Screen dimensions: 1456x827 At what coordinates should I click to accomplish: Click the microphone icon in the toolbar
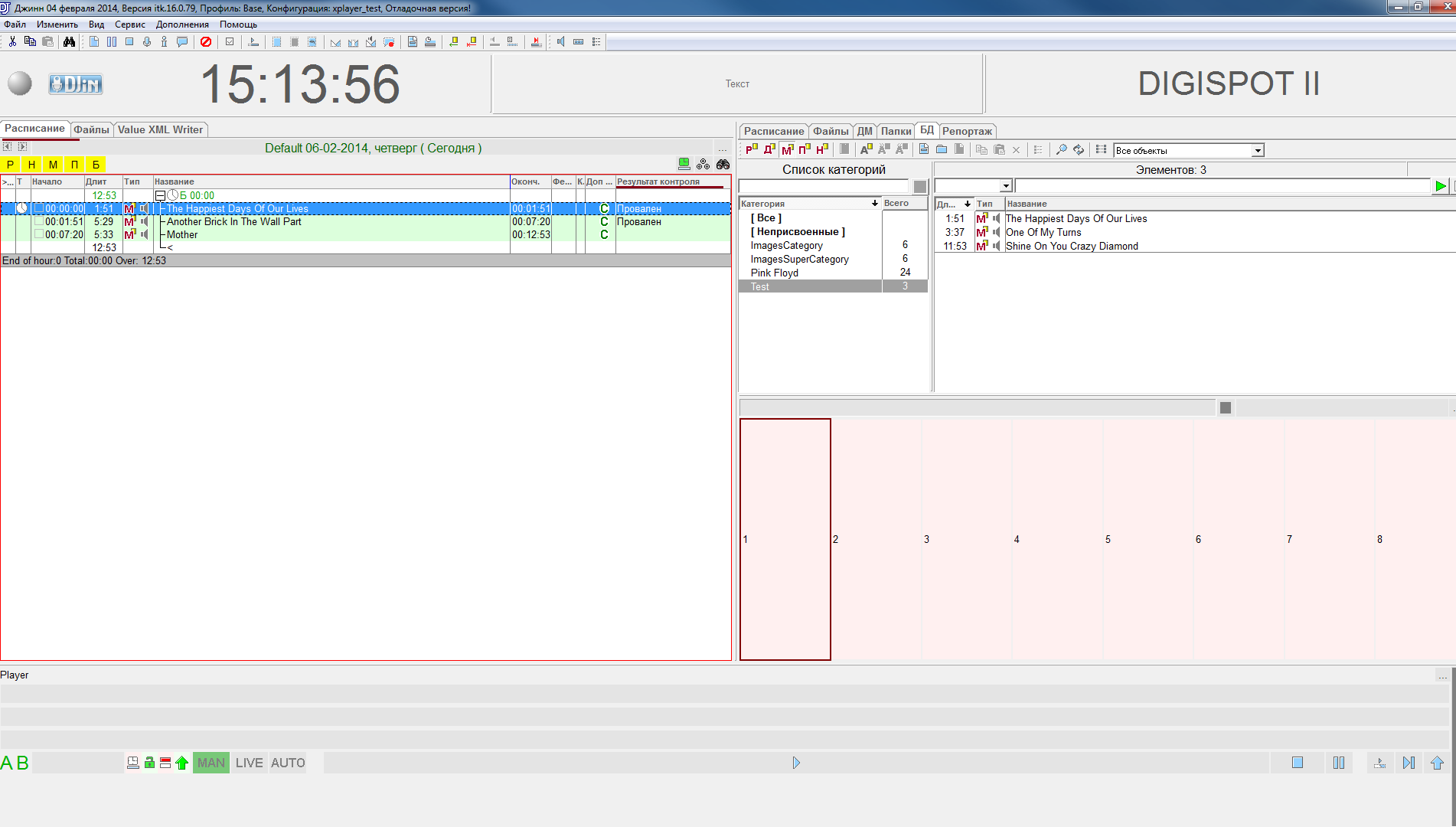pyautogui.click(x=147, y=41)
